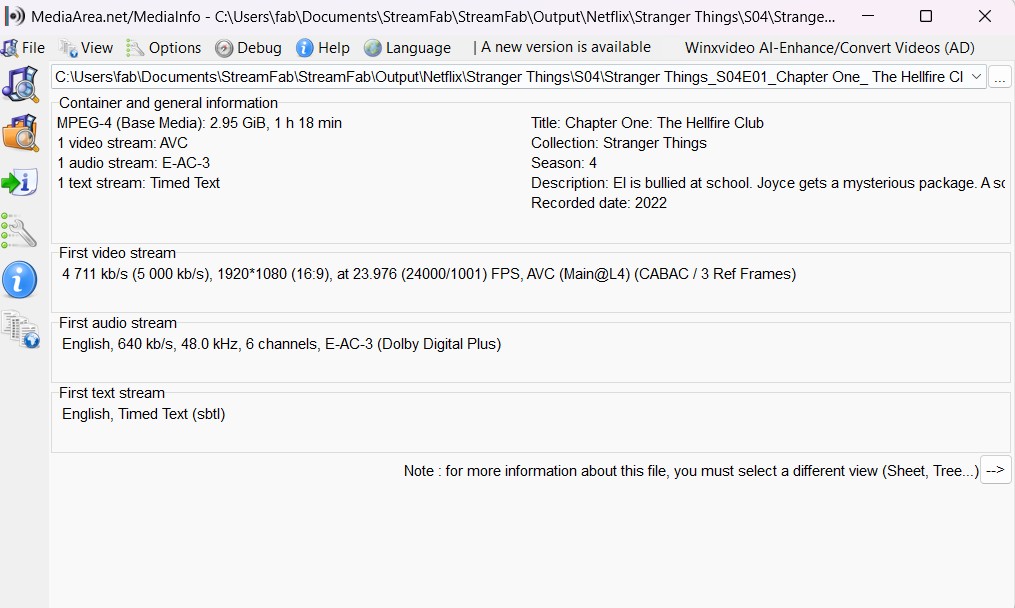Select the web export documents icon in sidebar
Viewport: 1015px width, 608px height.
(21, 330)
